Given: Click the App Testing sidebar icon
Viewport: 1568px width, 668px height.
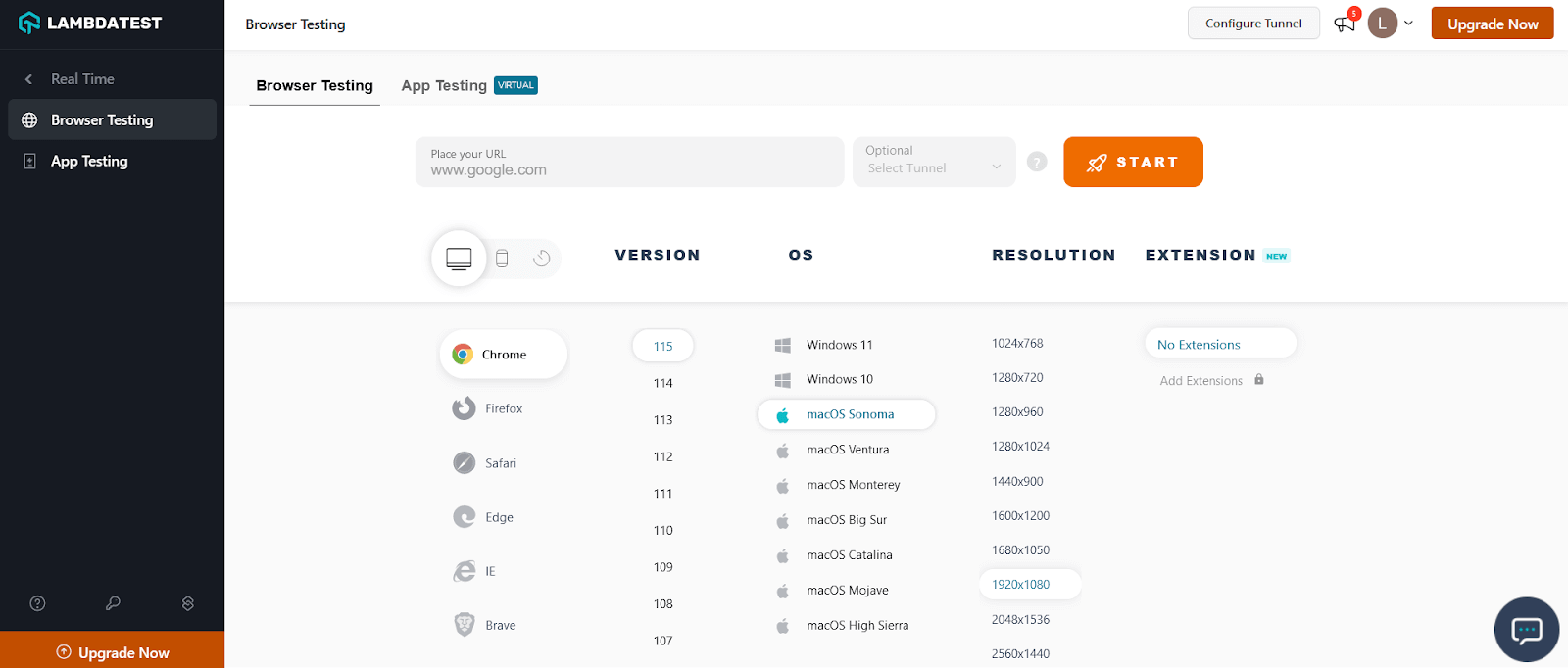Looking at the screenshot, I should [29, 162].
